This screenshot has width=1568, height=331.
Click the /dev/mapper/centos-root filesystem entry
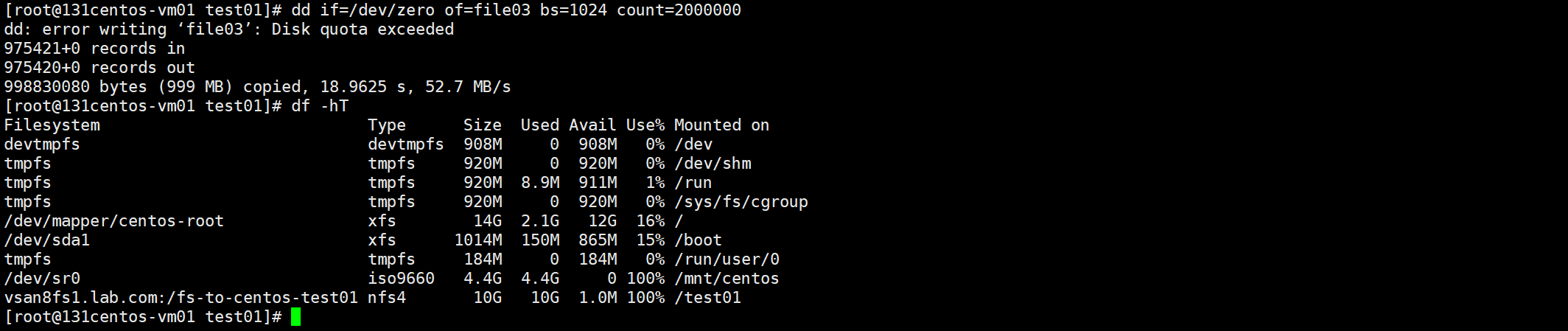pyautogui.click(x=114, y=221)
